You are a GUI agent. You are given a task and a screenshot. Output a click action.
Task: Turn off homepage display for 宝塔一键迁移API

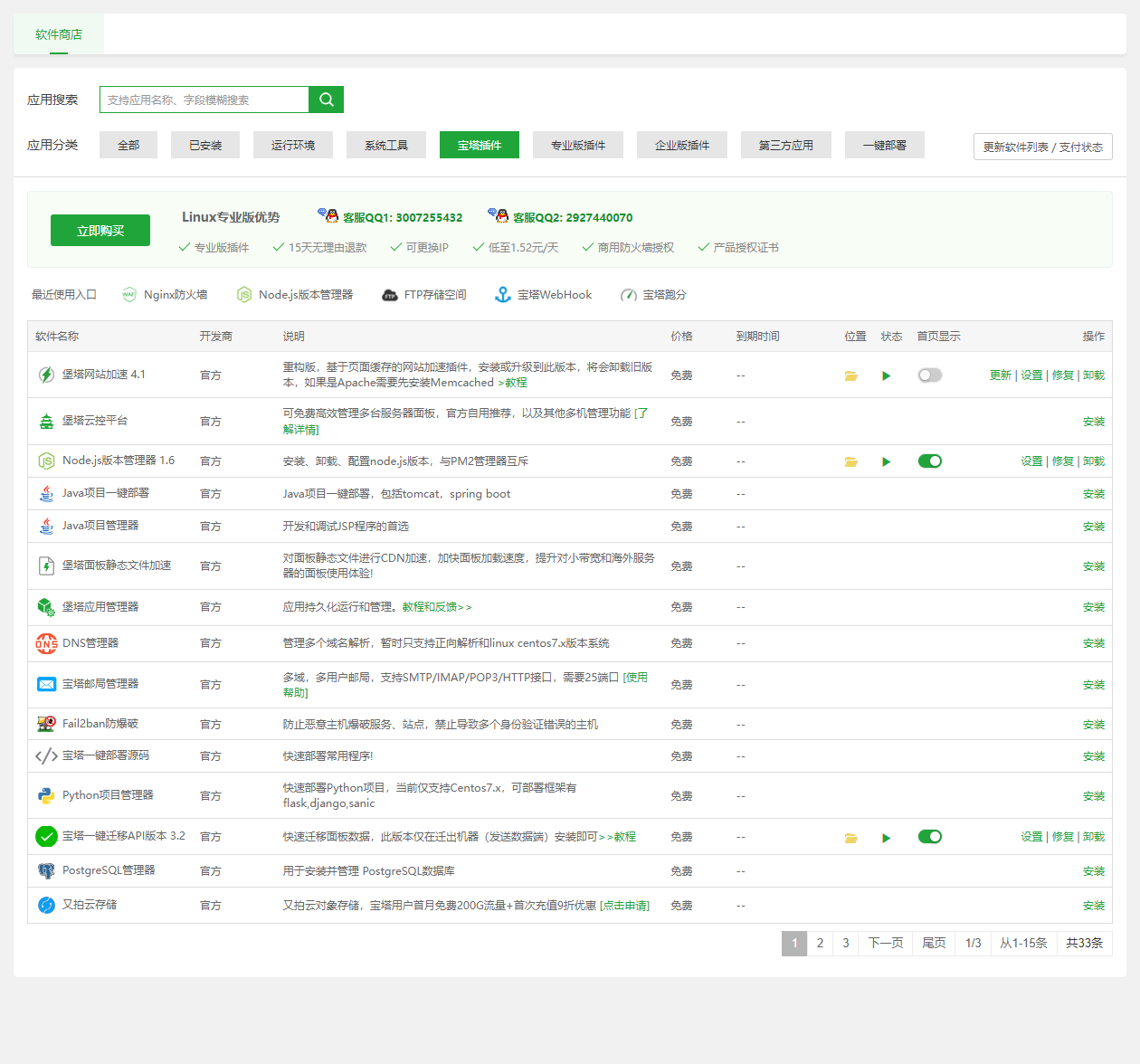[929, 837]
